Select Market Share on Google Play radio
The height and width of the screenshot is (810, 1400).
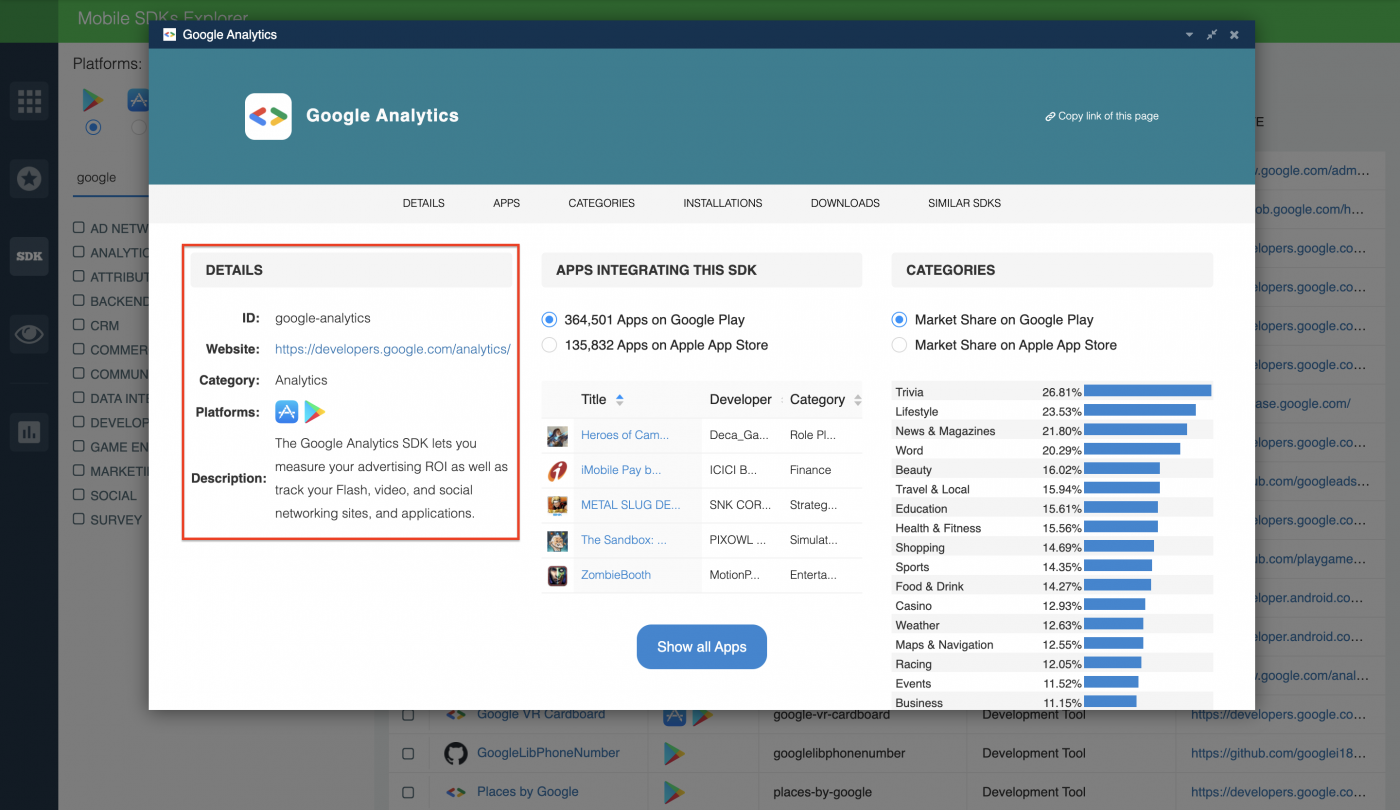coord(899,320)
